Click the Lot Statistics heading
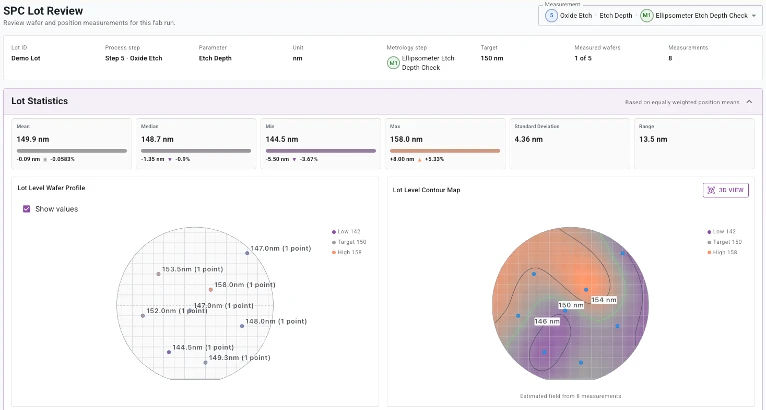The image size is (766, 410). click(x=40, y=101)
